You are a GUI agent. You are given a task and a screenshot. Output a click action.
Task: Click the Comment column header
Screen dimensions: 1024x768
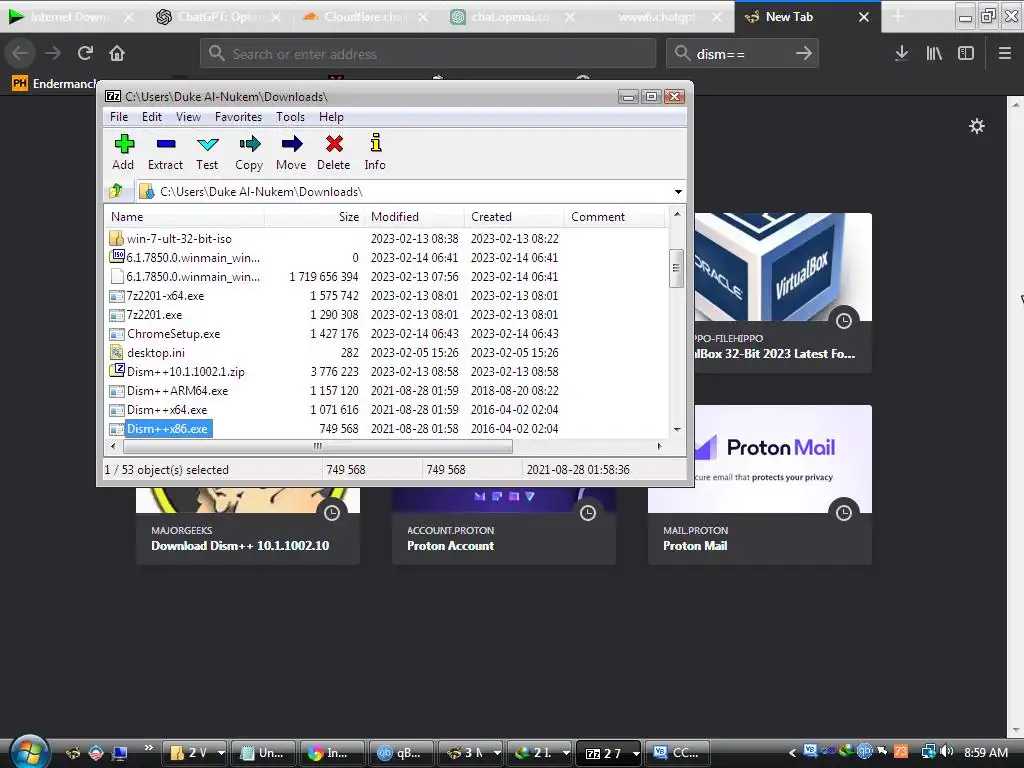(x=614, y=217)
